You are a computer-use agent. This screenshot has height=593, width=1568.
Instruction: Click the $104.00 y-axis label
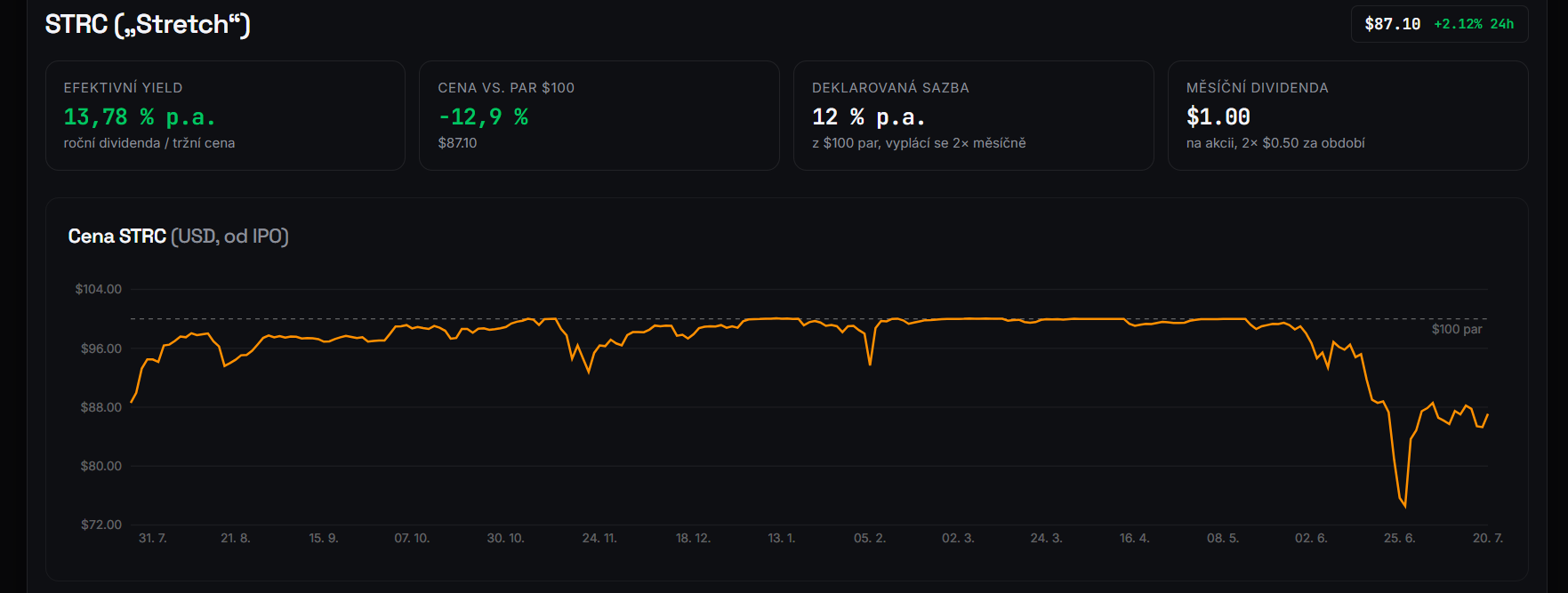coord(99,289)
